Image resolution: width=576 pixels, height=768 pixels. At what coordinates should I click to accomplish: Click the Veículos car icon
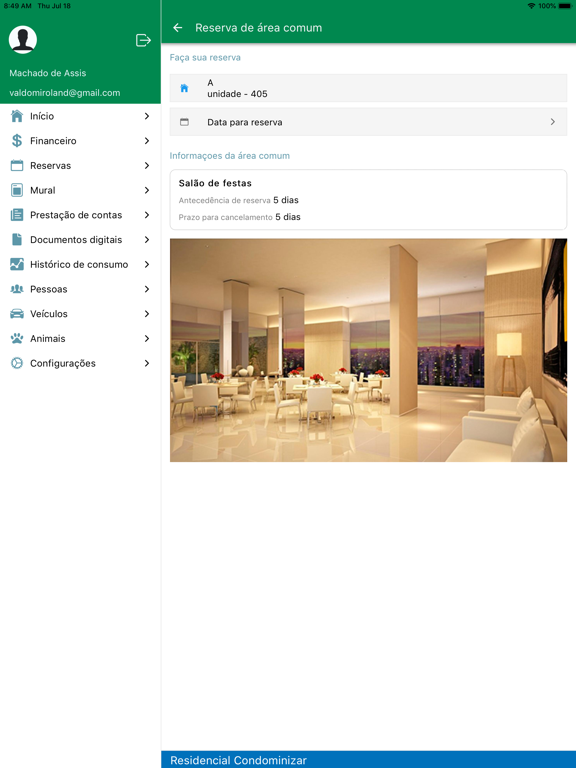coord(17,314)
